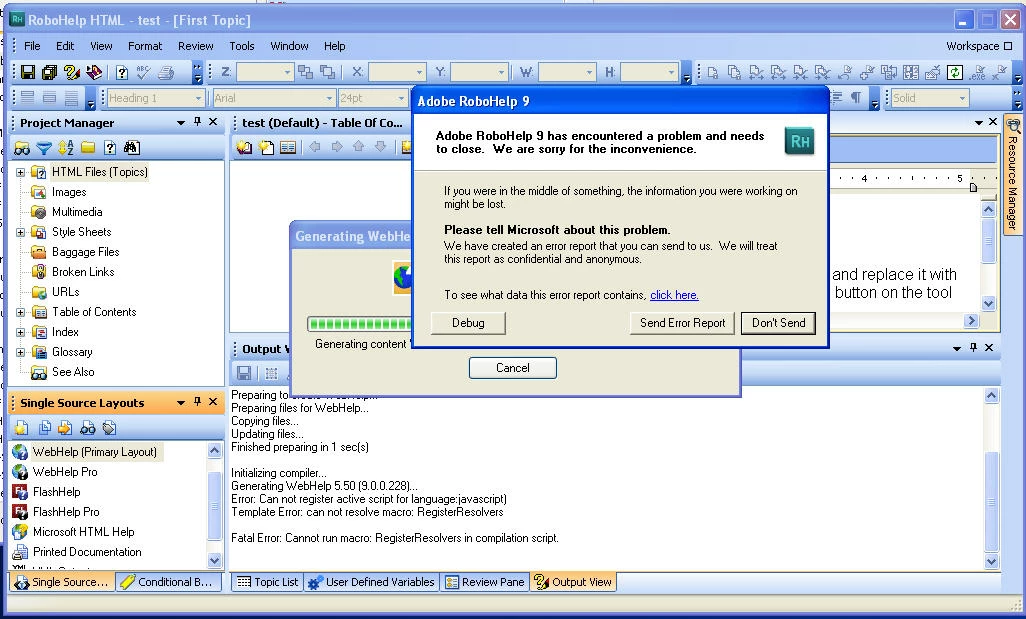Cancel the Generating WebHelp dialog

512,368
